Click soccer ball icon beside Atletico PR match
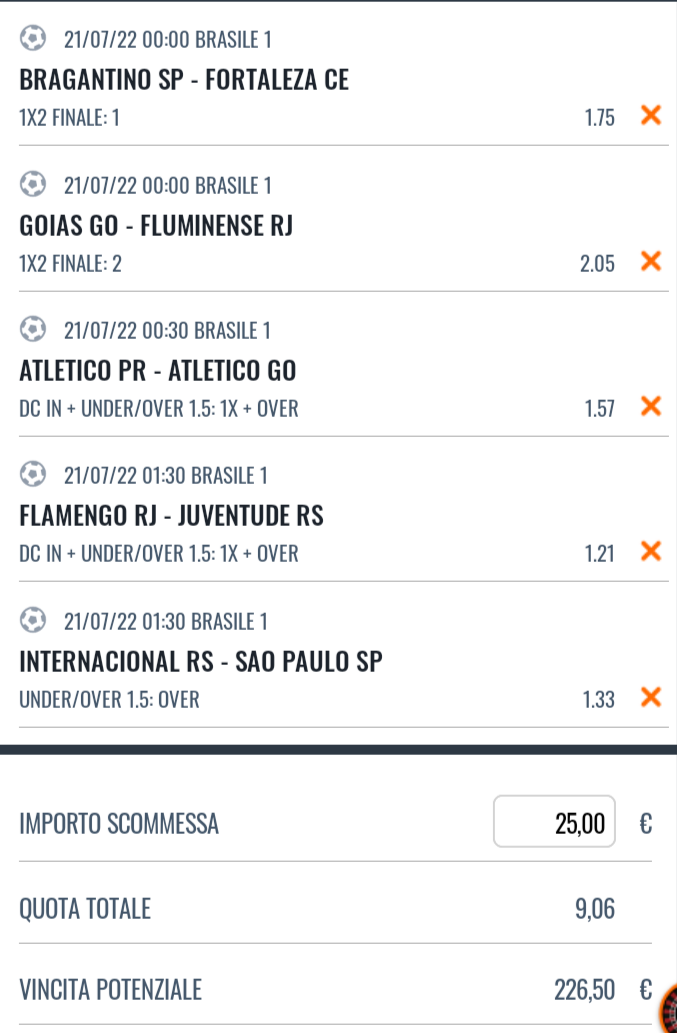This screenshot has height=1033, width=677. 33,329
